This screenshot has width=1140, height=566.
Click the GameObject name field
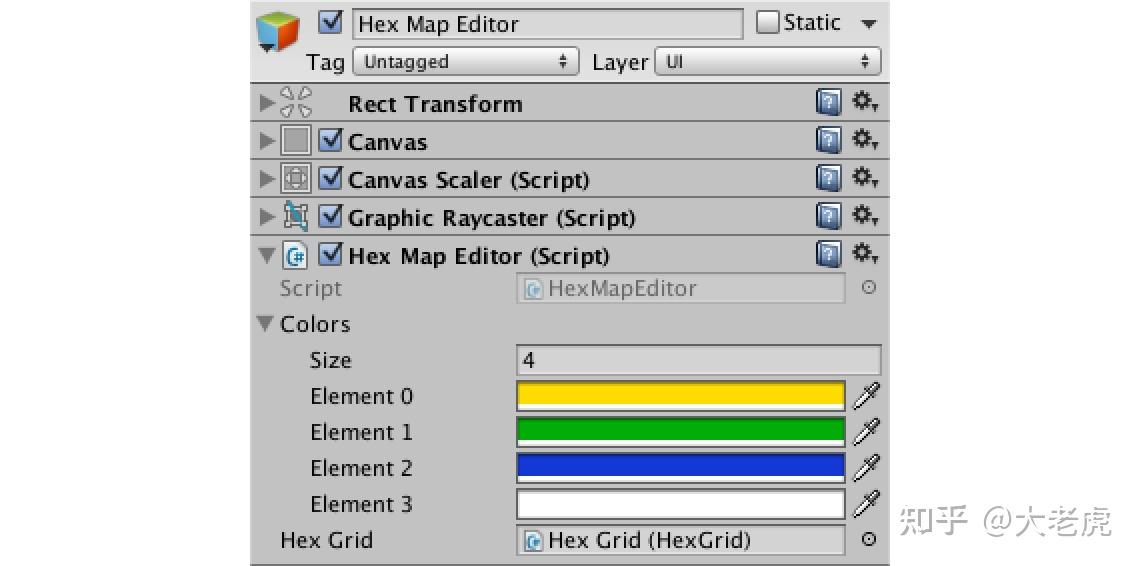(547, 24)
